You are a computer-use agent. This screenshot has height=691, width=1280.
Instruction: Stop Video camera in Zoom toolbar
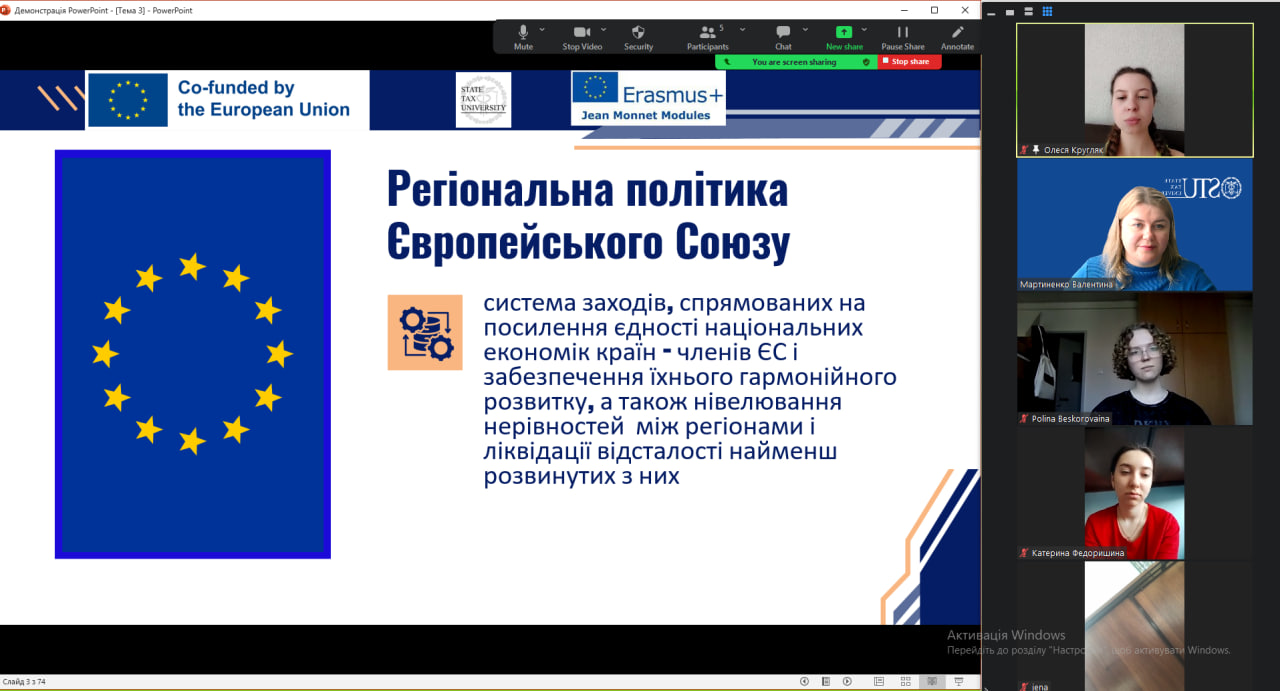[x=582, y=37]
